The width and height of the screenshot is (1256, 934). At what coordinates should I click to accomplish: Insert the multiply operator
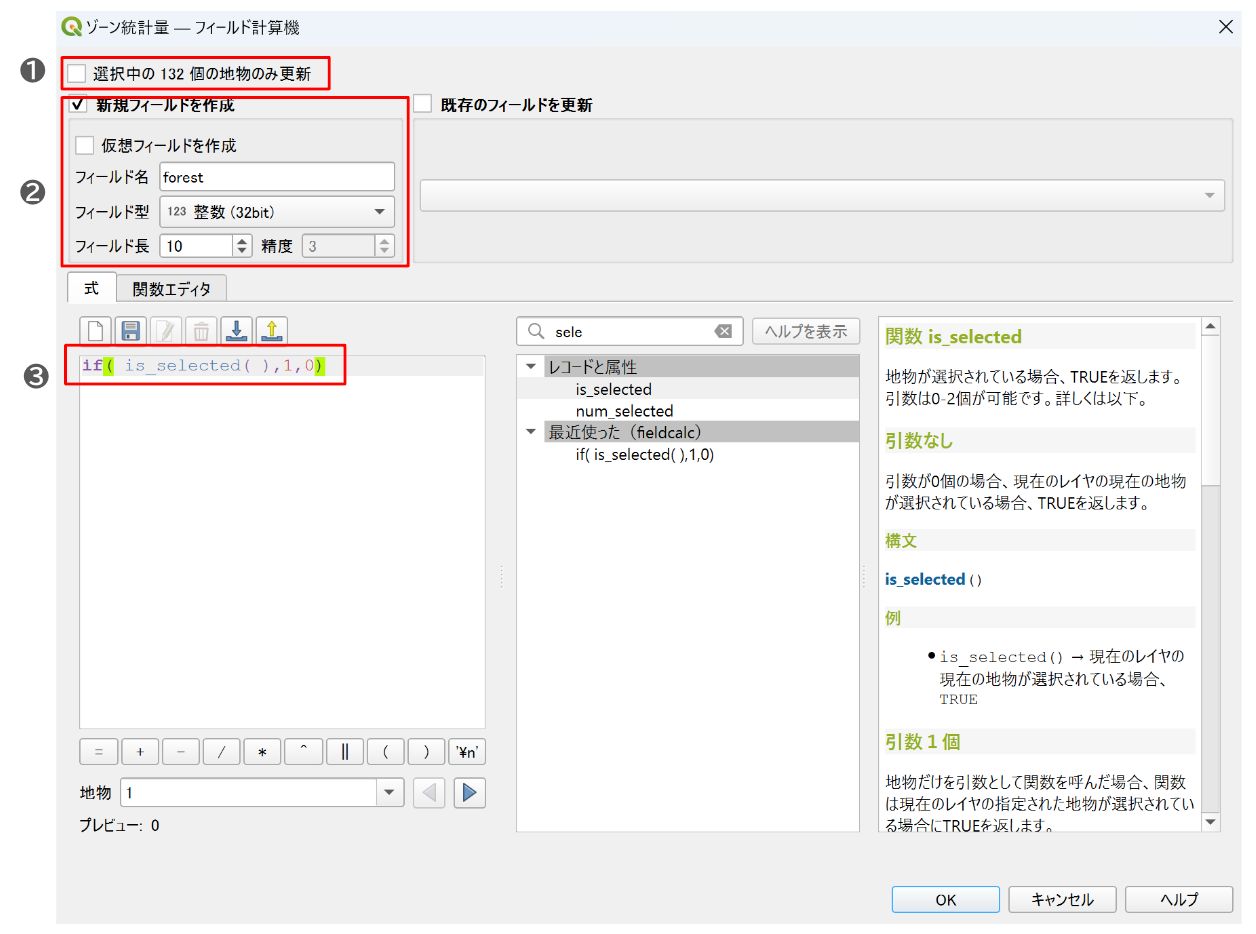[x=262, y=752]
